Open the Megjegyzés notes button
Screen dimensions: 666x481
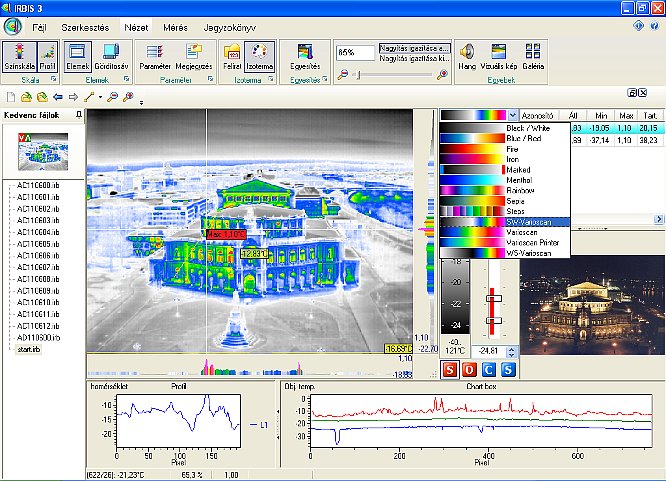[194, 57]
